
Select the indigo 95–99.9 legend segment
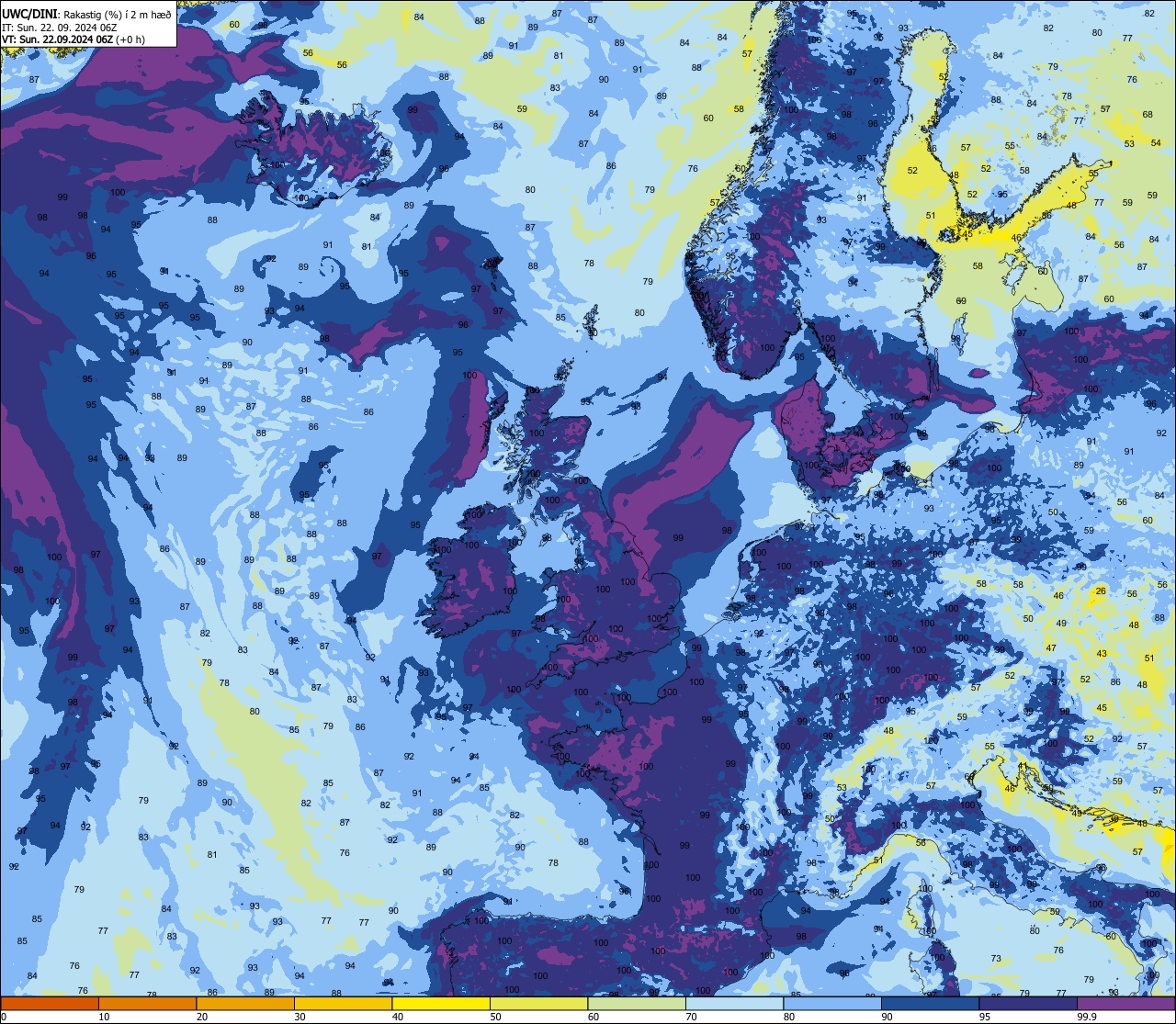(1028, 1004)
